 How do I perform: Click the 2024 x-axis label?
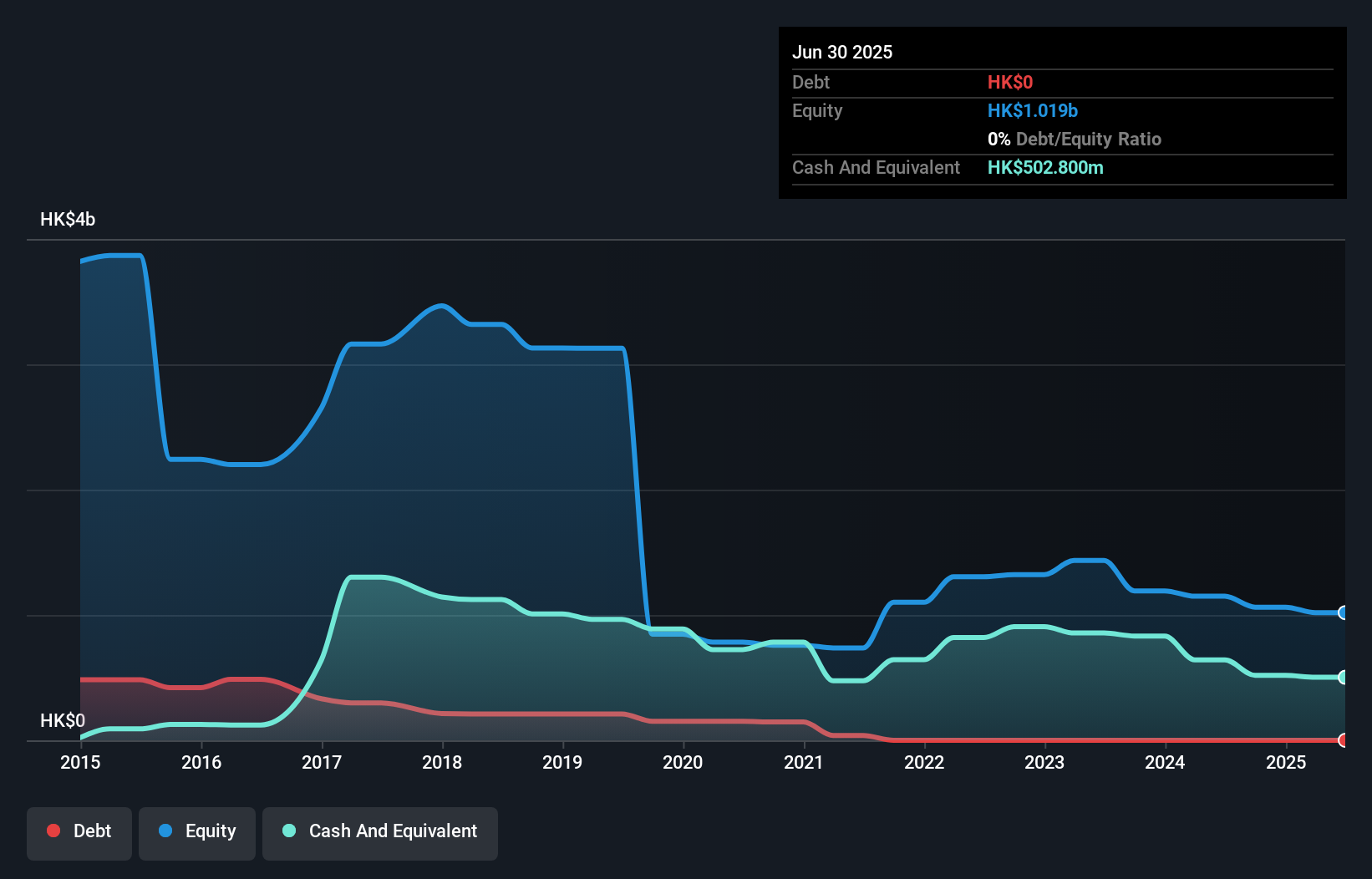click(x=1165, y=762)
